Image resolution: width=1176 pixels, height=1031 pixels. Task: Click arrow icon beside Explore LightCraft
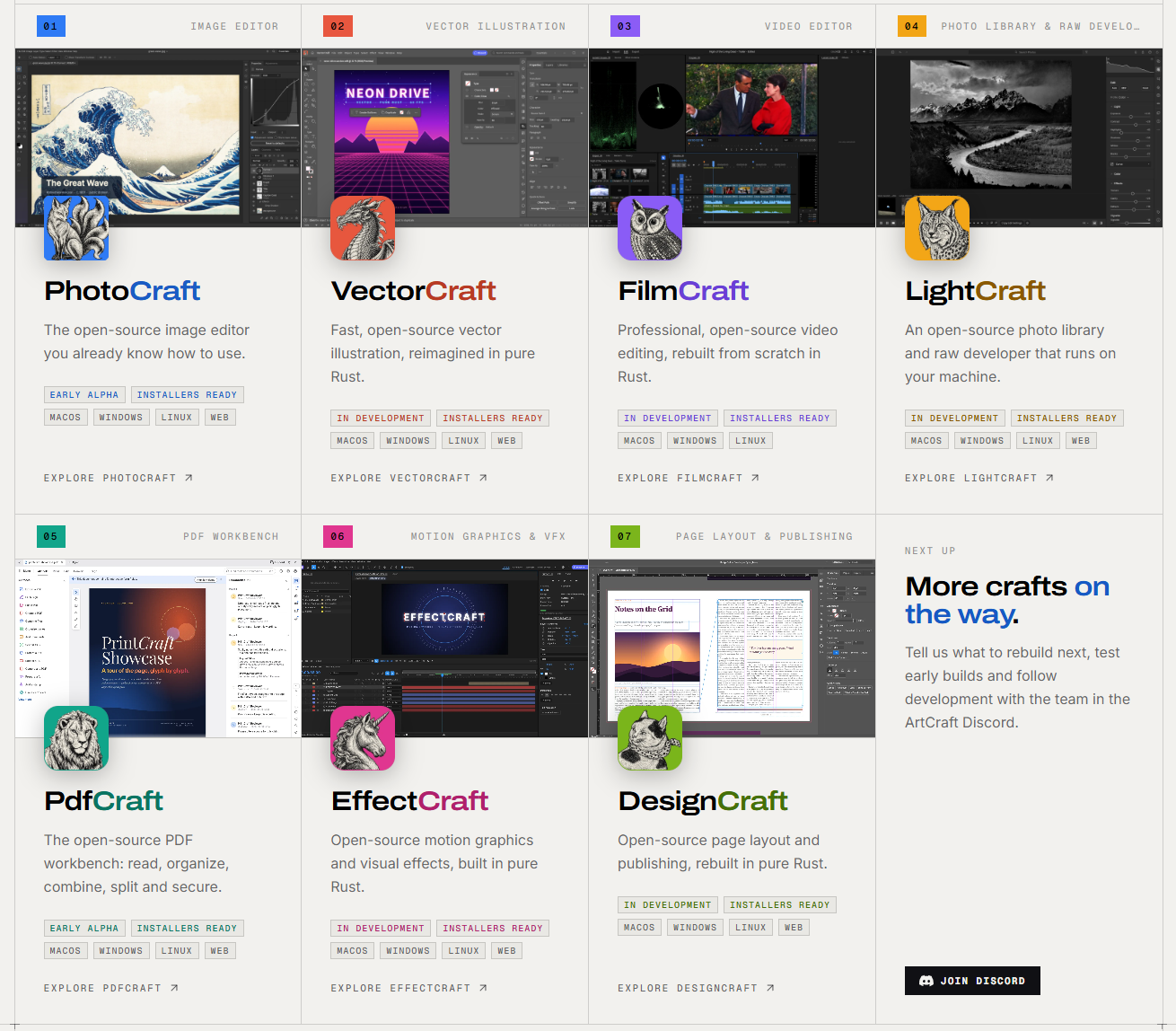click(1049, 478)
